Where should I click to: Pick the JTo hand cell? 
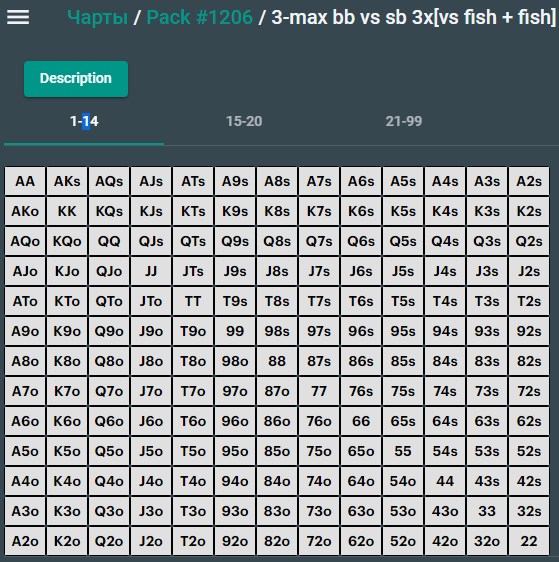[151, 301]
